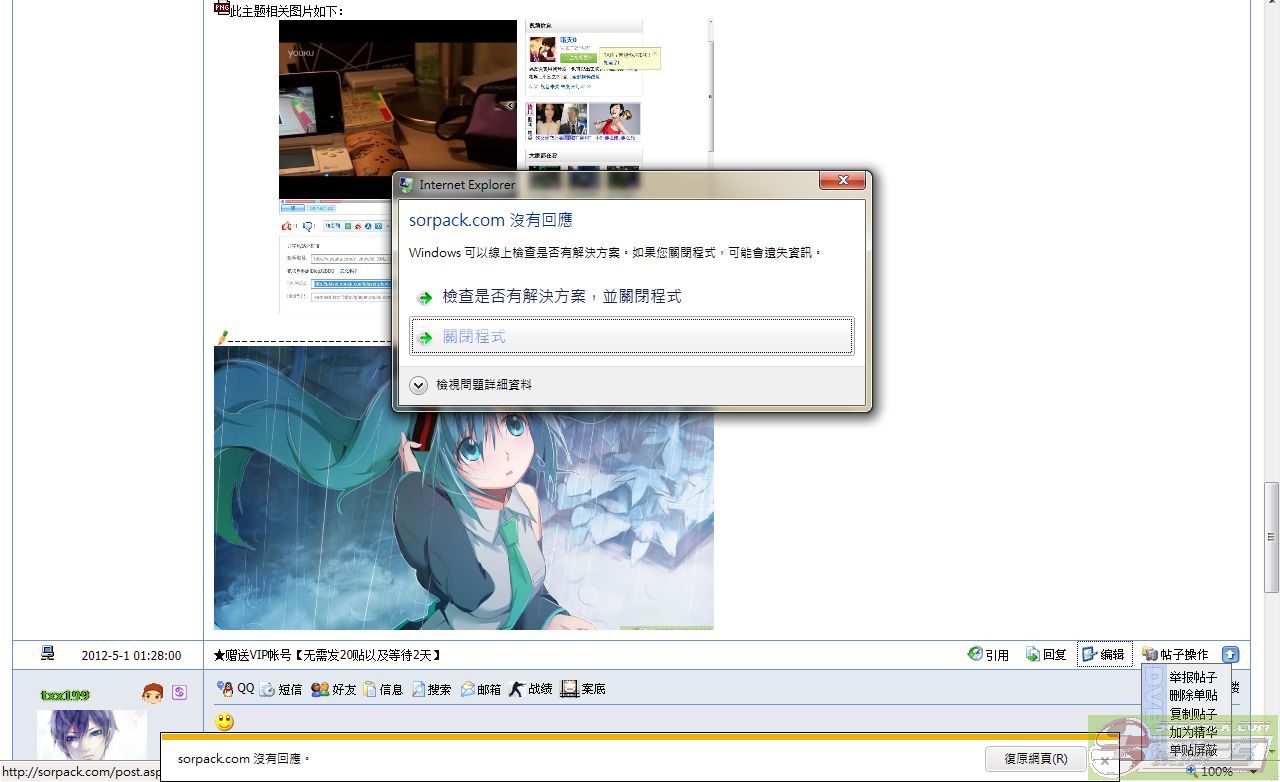
Task: Click the 邮箱 mailbox icon
Action: [x=468, y=689]
